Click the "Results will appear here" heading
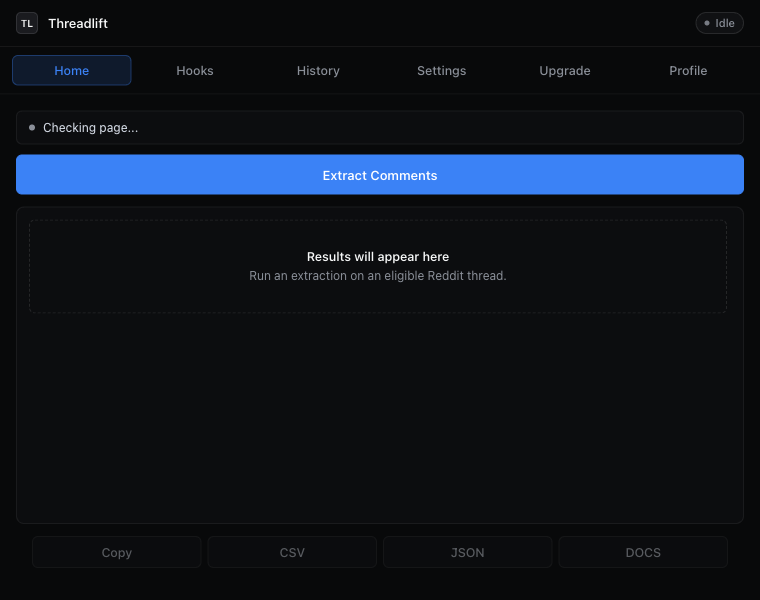This screenshot has height=600, width=760. (378, 256)
